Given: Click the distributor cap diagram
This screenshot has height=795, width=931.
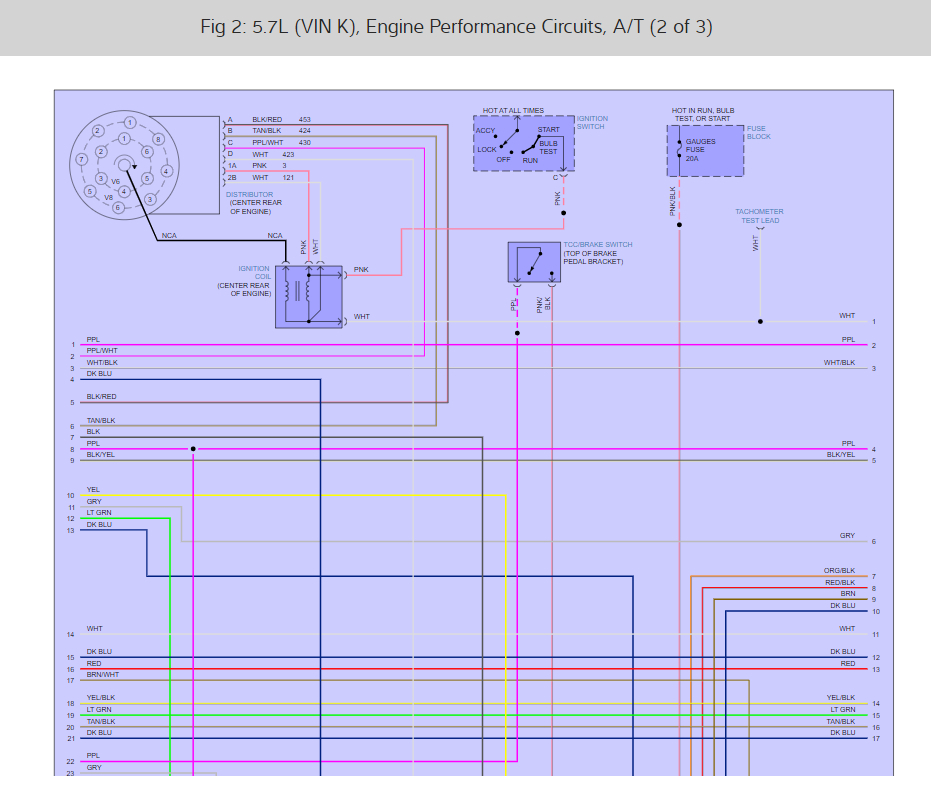Looking at the screenshot, I should (x=125, y=165).
